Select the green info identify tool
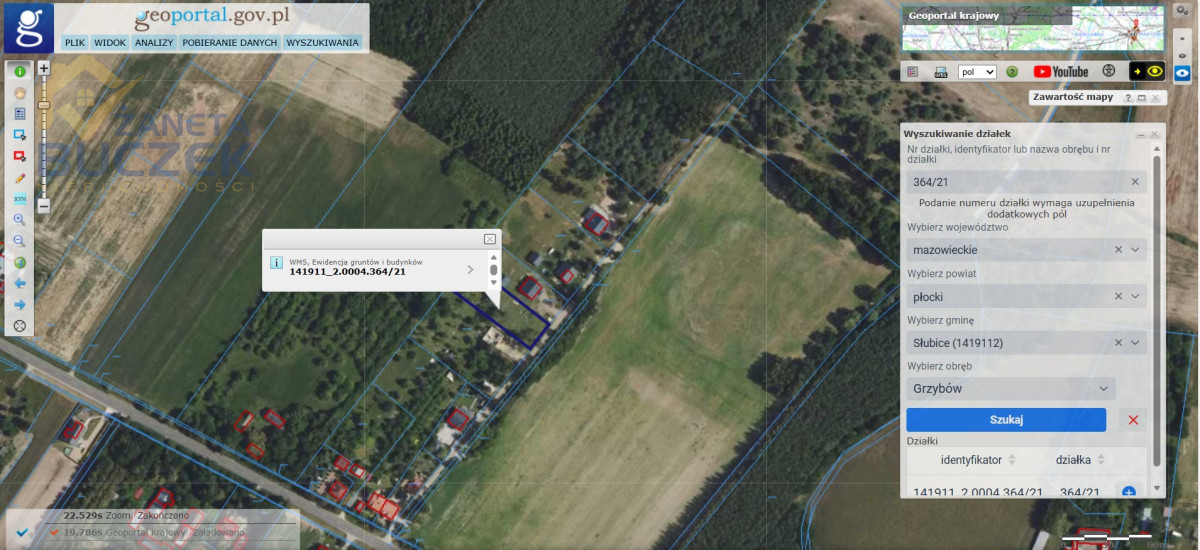Viewport: 1200px width, 550px height. 19,72
